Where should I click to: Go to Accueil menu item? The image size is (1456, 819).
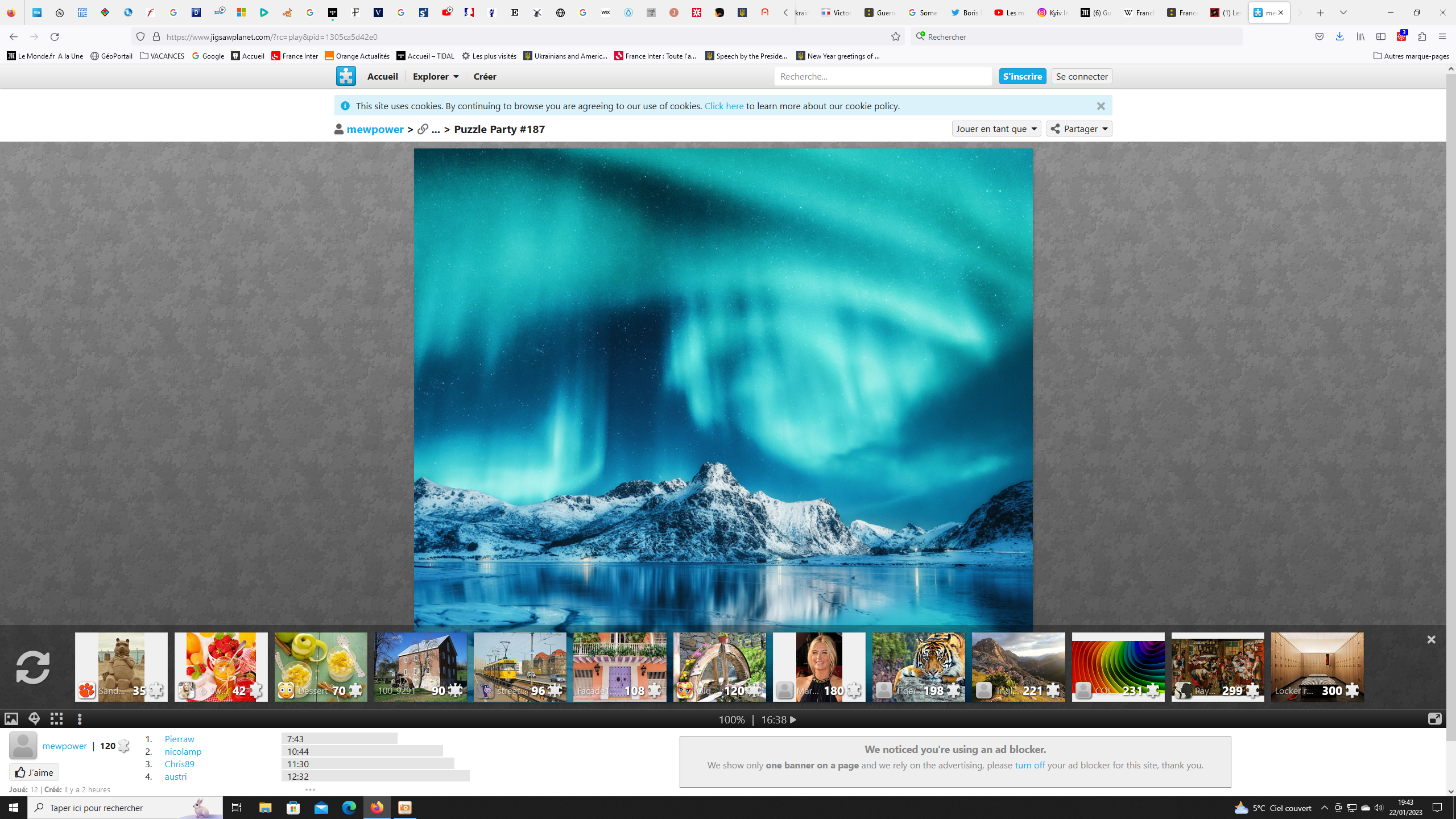382,76
